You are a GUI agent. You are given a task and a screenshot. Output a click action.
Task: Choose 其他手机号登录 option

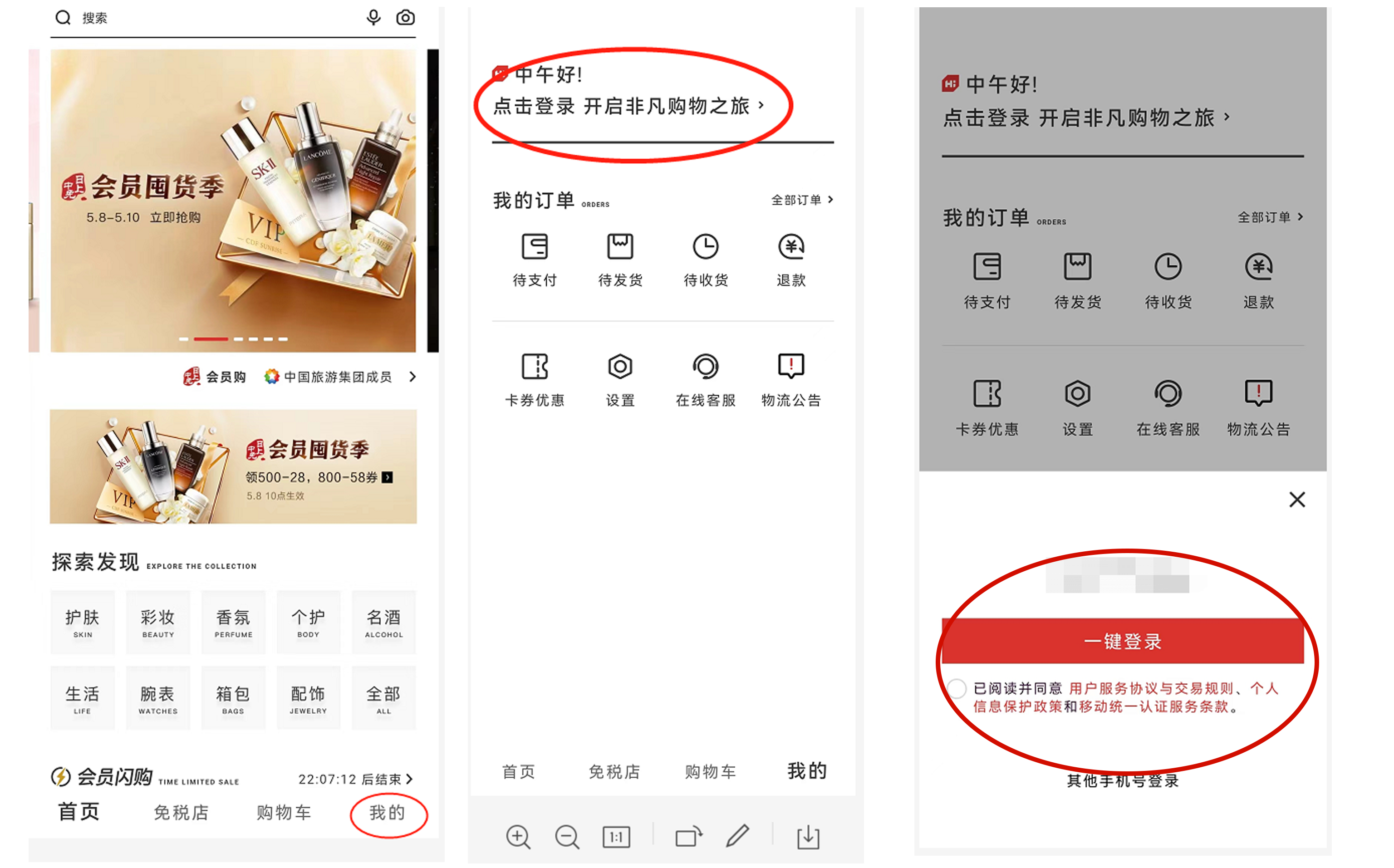(x=1123, y=781)
